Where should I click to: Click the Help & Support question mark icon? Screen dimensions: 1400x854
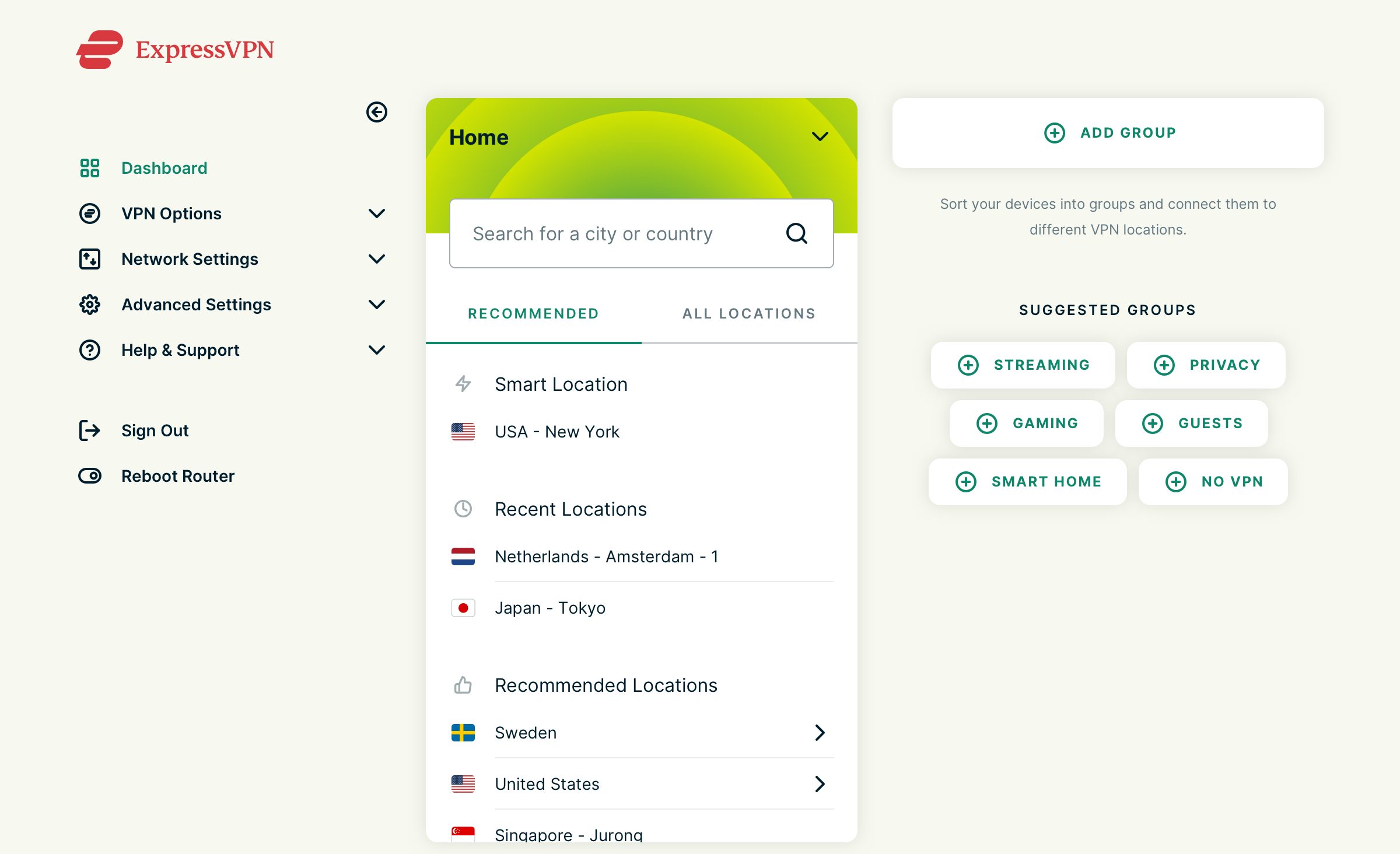pyautogui.click(x=90, y=350)
